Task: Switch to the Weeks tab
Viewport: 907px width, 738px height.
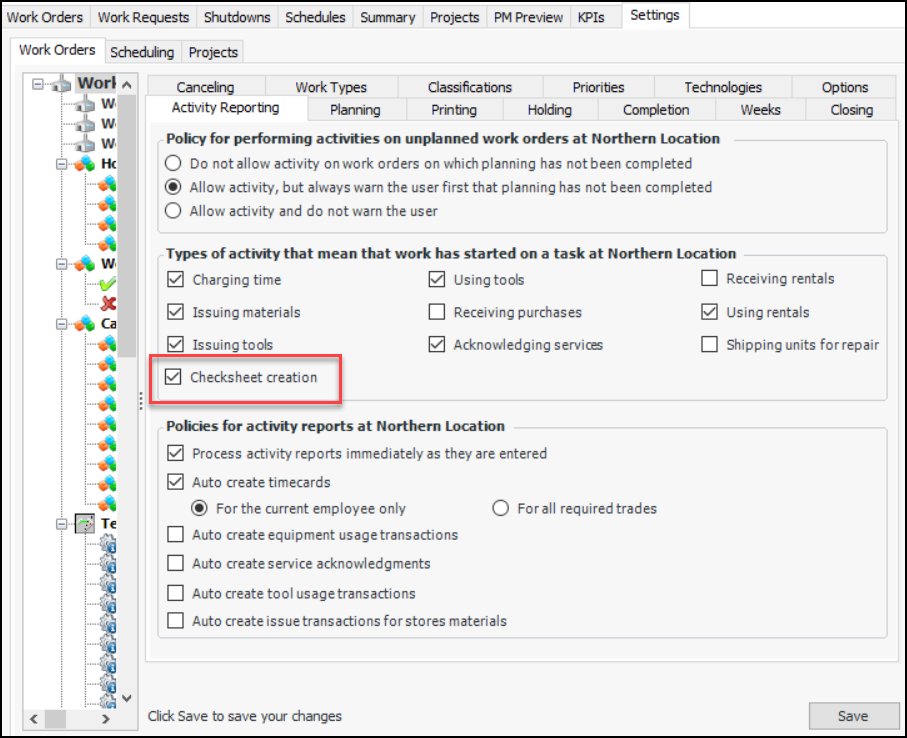Action: (x=760, y=109)
